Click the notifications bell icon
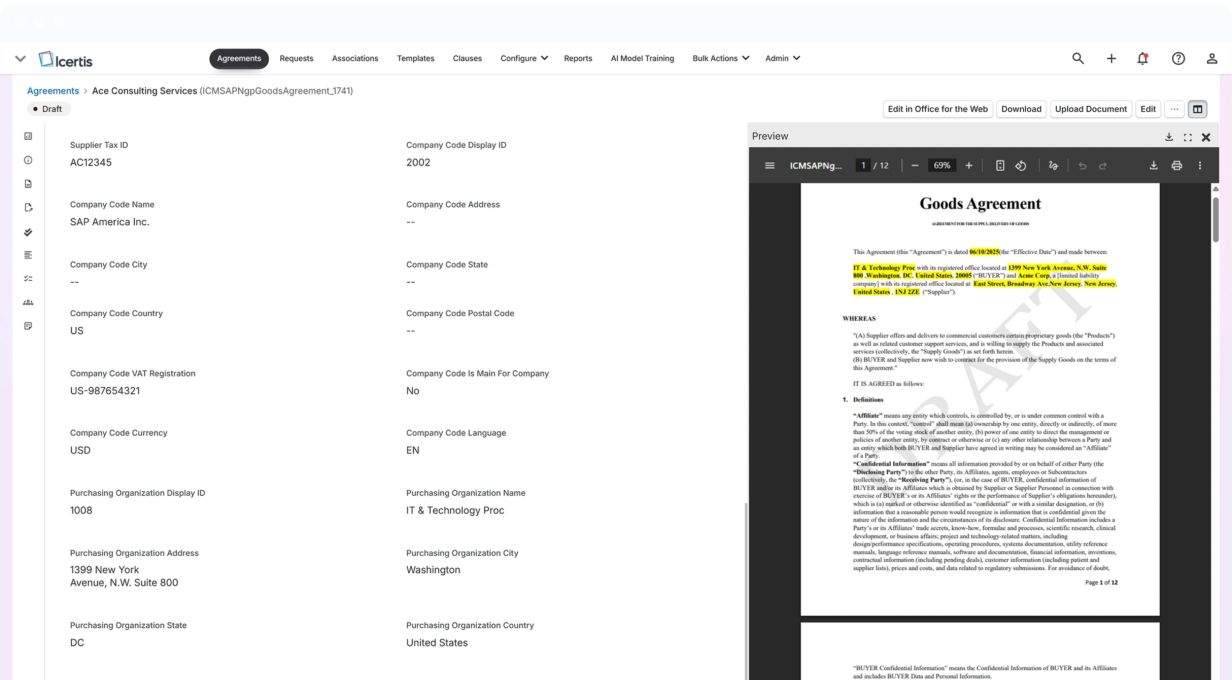 point(1143,59)
